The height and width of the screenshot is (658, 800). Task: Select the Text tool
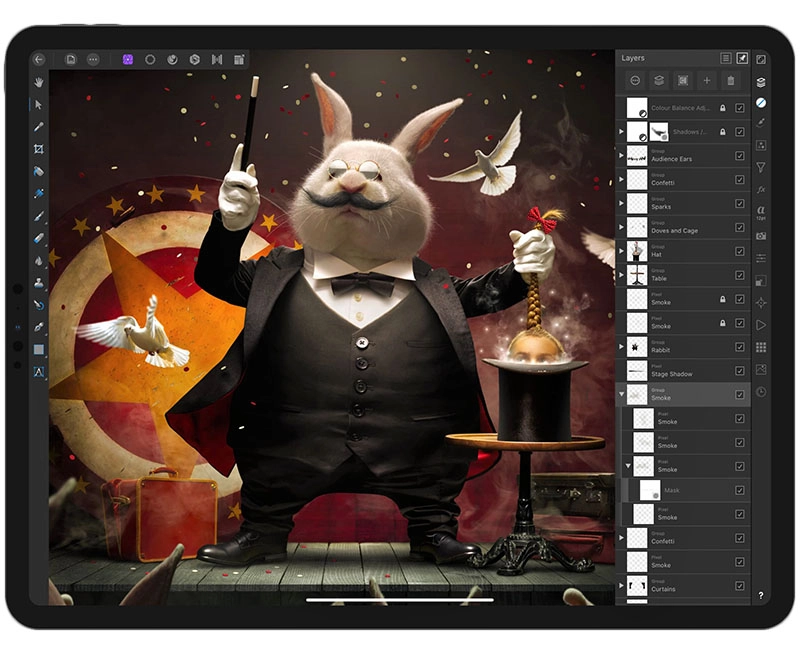(39, 372)
